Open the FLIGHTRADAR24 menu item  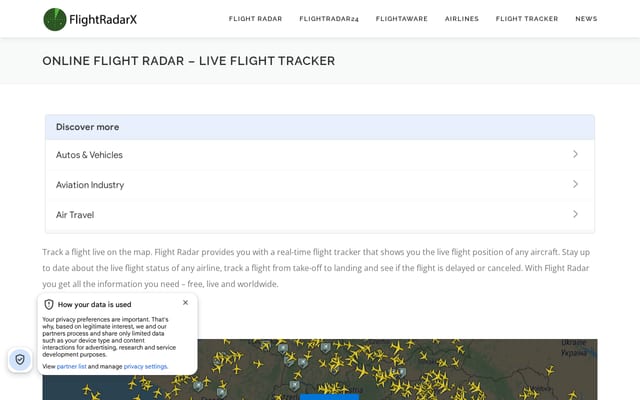pyautogui.click(x=329, y=19)
